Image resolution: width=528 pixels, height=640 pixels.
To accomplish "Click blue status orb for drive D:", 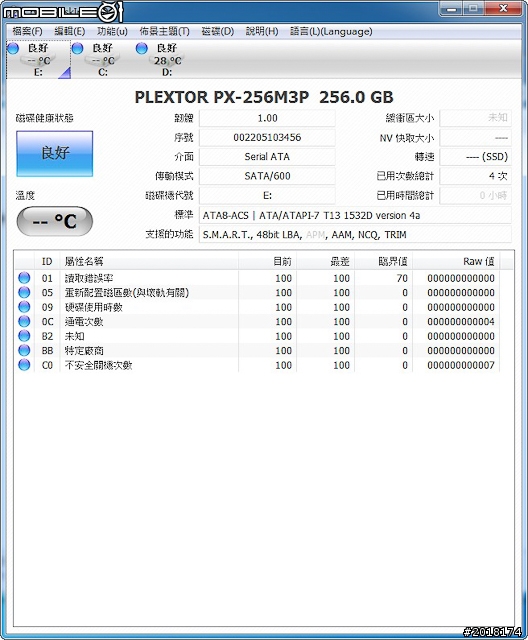I will (142, 48).
